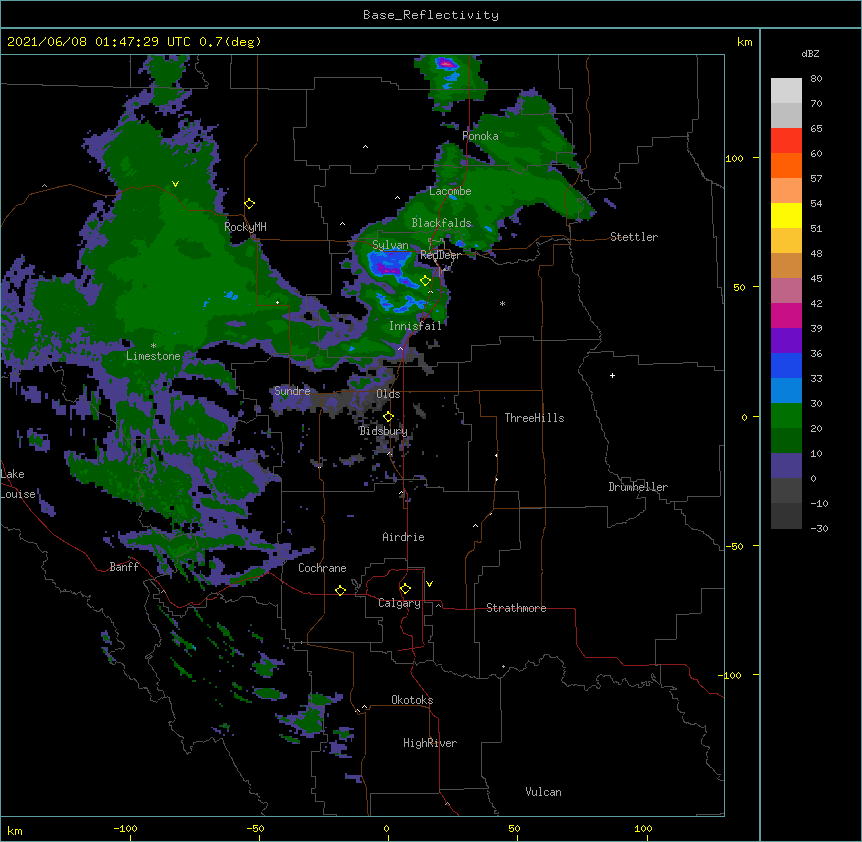Click the Ponoka city label

[480, 136]
